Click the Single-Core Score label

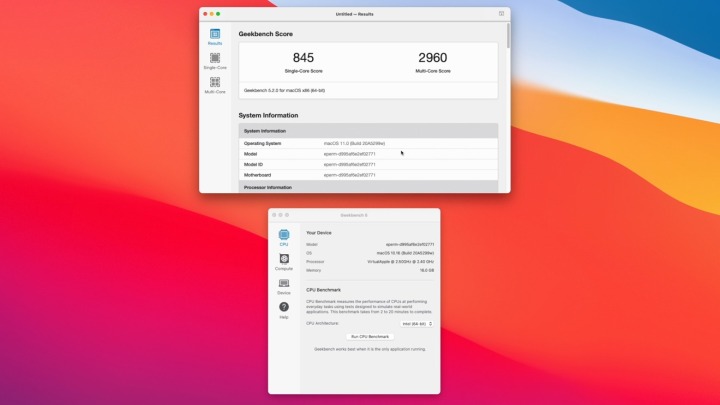coord(304,71)
